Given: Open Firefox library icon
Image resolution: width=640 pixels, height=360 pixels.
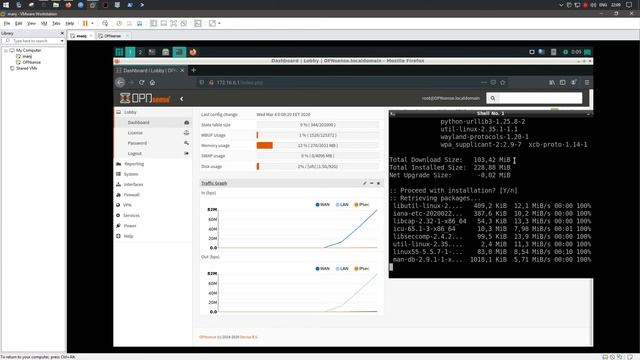Looking at the screenshot, I should pos(552,82).
